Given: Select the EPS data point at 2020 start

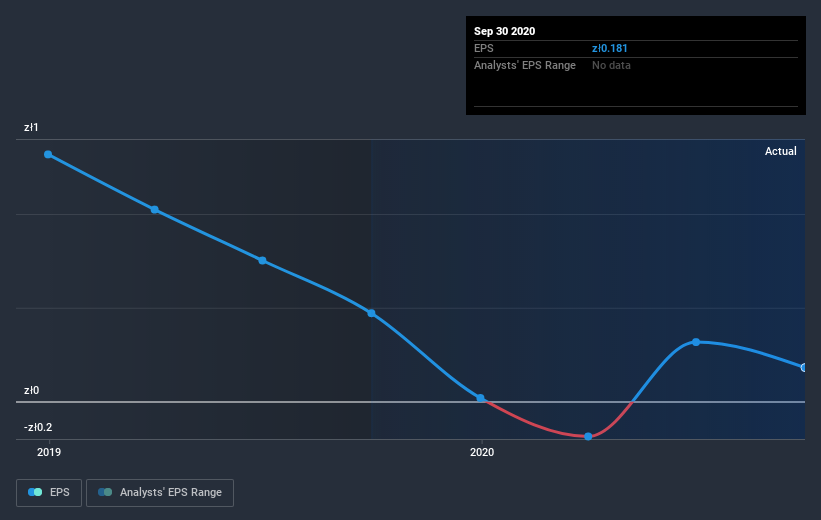Looking at the screenshot, I should pyautogui.click(x=480, y=398).
